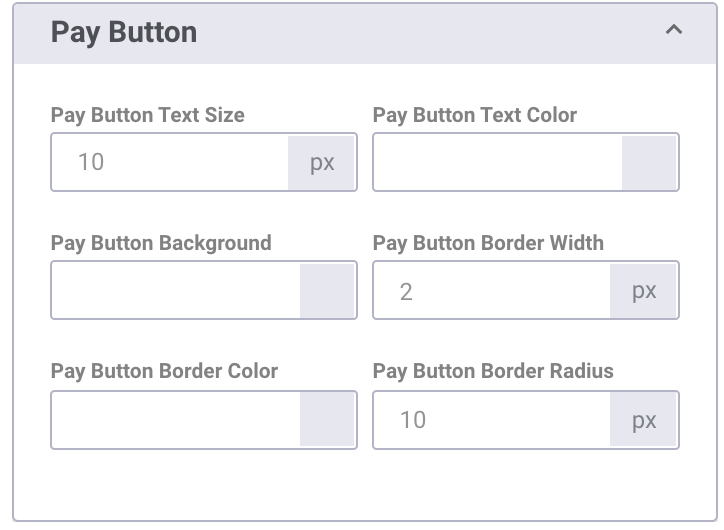Screen dimensions: 724x530
Task: Click the px unit beside Text Size
Action: 322,162
